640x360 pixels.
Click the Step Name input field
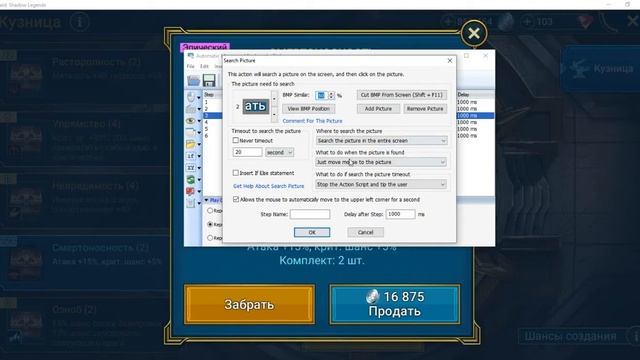pos(310,214)
